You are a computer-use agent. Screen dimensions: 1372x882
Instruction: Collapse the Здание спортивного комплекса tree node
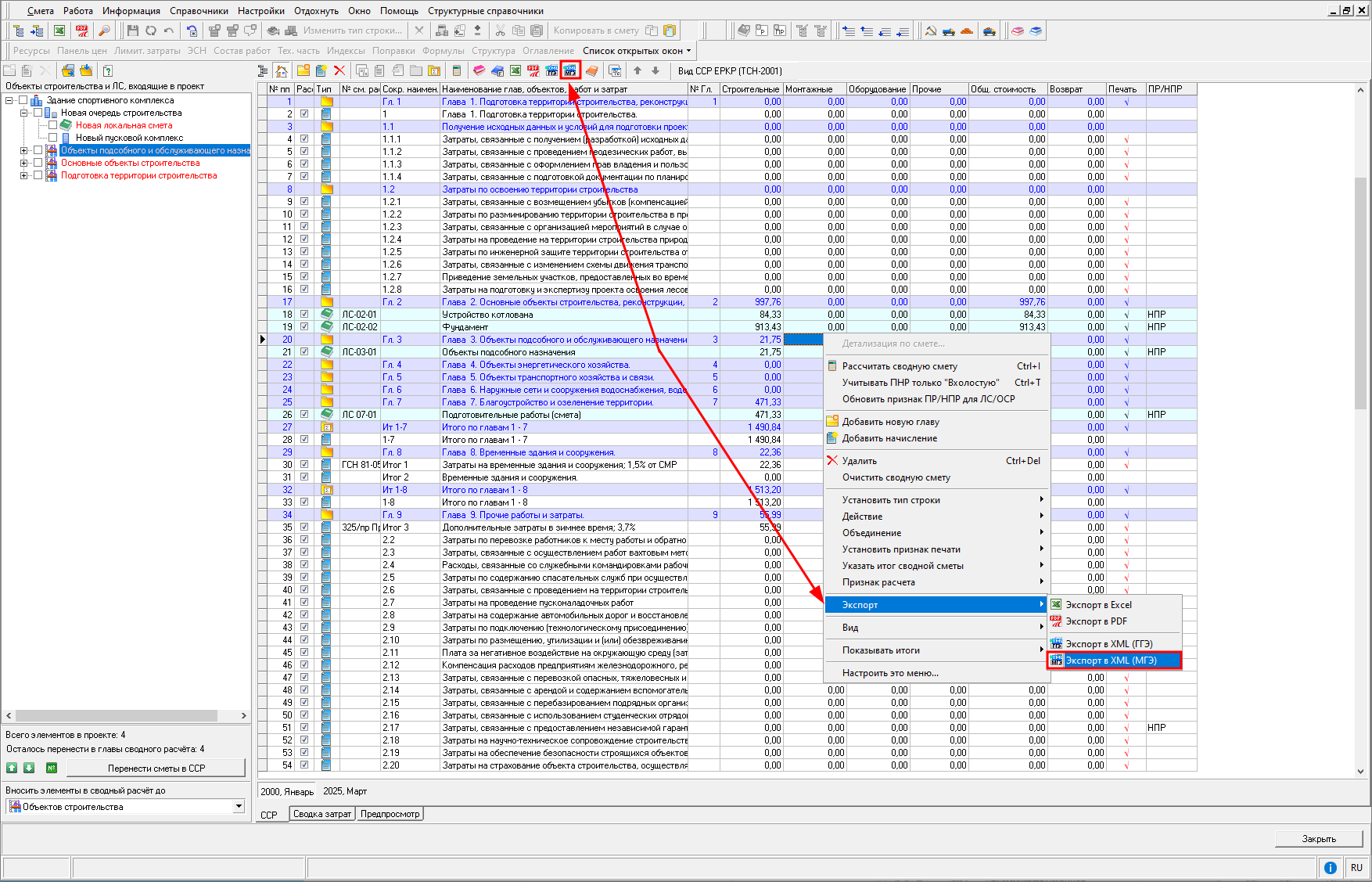click(9, 100)
